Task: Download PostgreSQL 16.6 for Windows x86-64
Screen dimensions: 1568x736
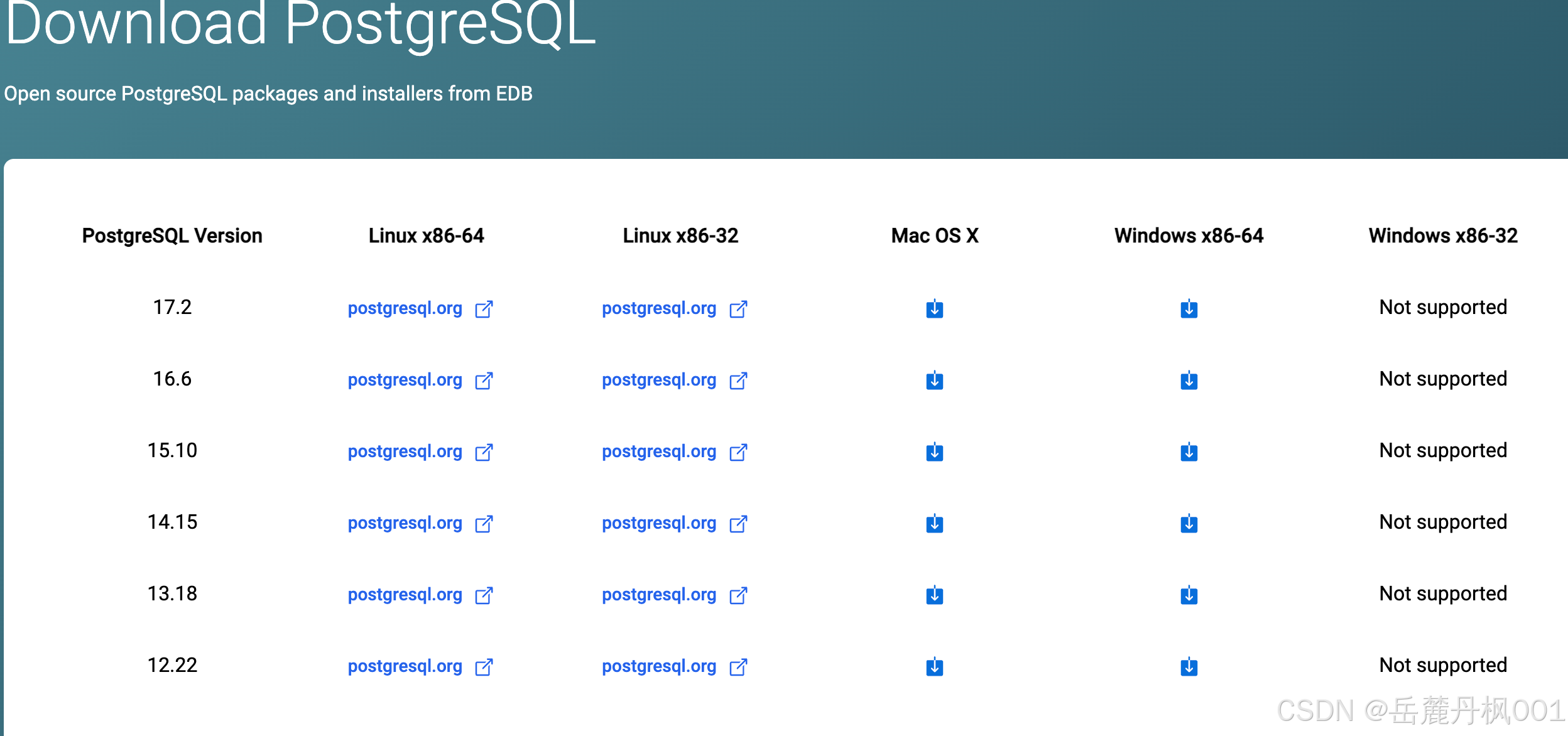Action: pyautogui.click(x=1189, y=380)
